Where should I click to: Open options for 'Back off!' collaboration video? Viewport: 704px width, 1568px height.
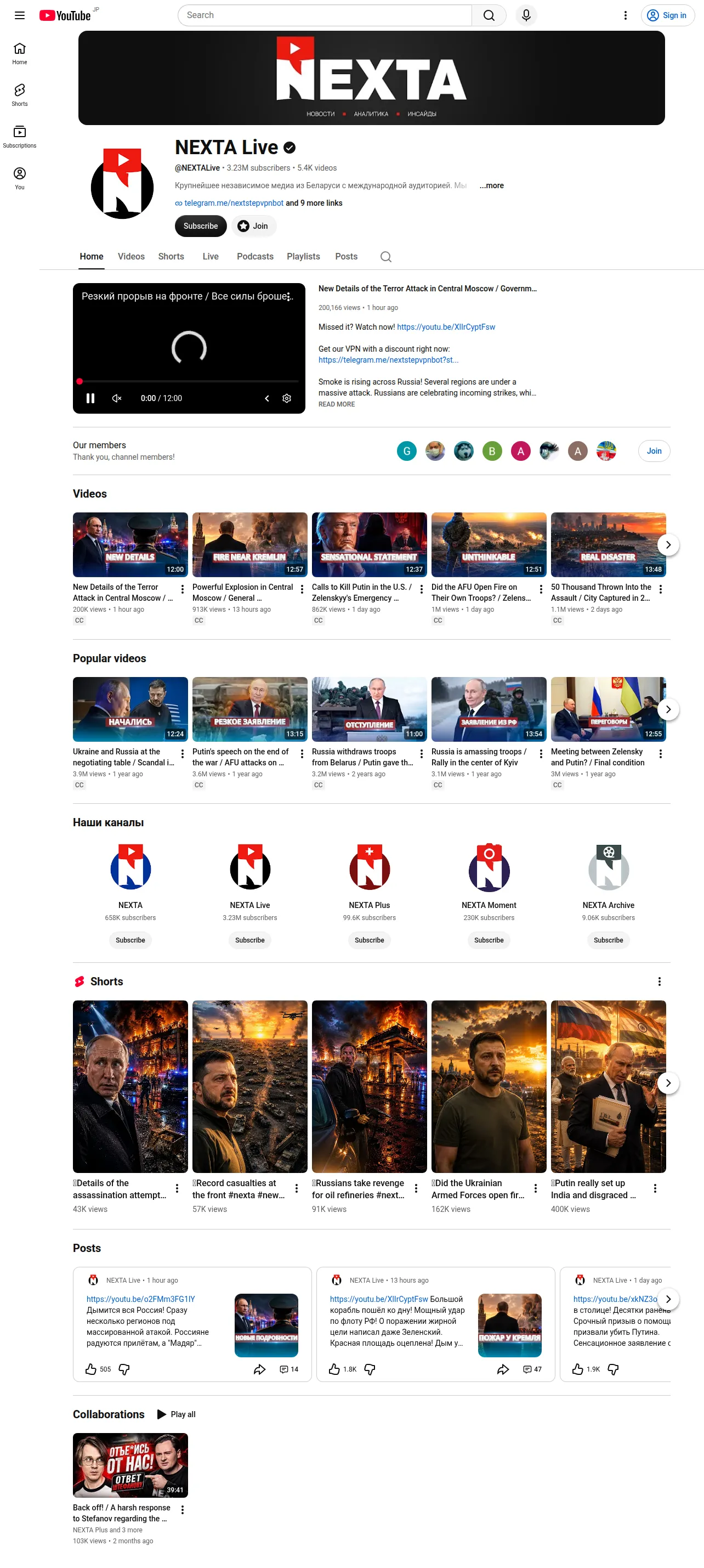pyautogui.click(x=183, y=1509)
